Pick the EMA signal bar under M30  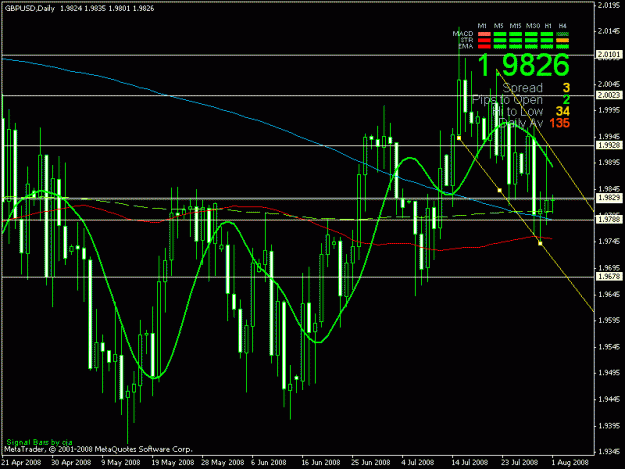pyautogui.click(x=531, y=46)
